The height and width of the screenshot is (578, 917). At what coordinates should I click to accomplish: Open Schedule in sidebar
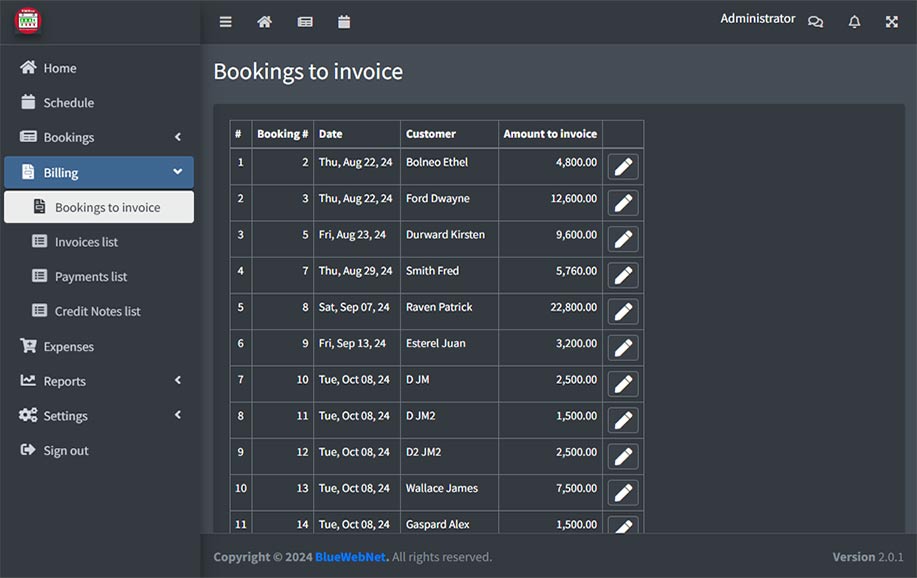pyautogui.click(x=99, y=102)
